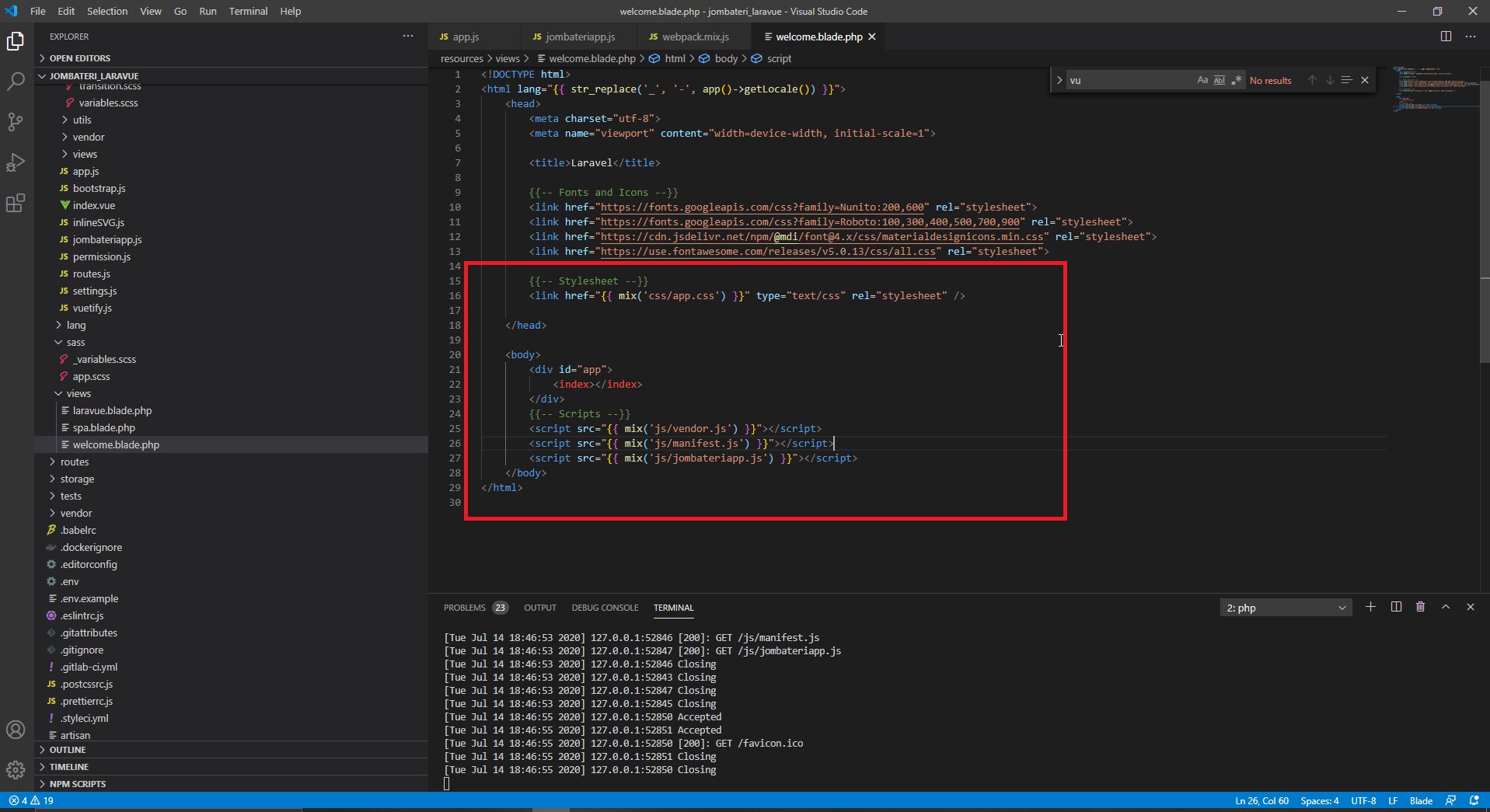
Task: Enable regular expression search
Action: point(1236,80)
